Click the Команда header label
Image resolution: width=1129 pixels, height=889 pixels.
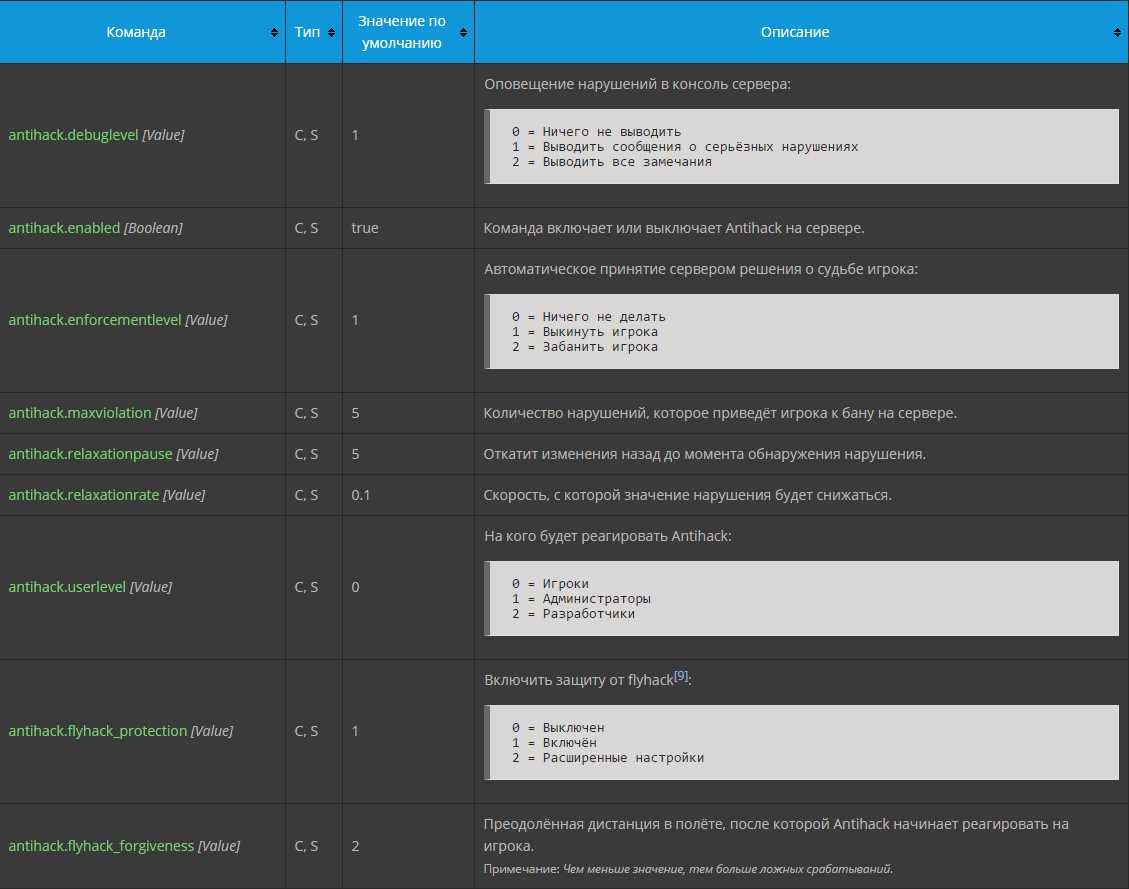coord(136,32)
